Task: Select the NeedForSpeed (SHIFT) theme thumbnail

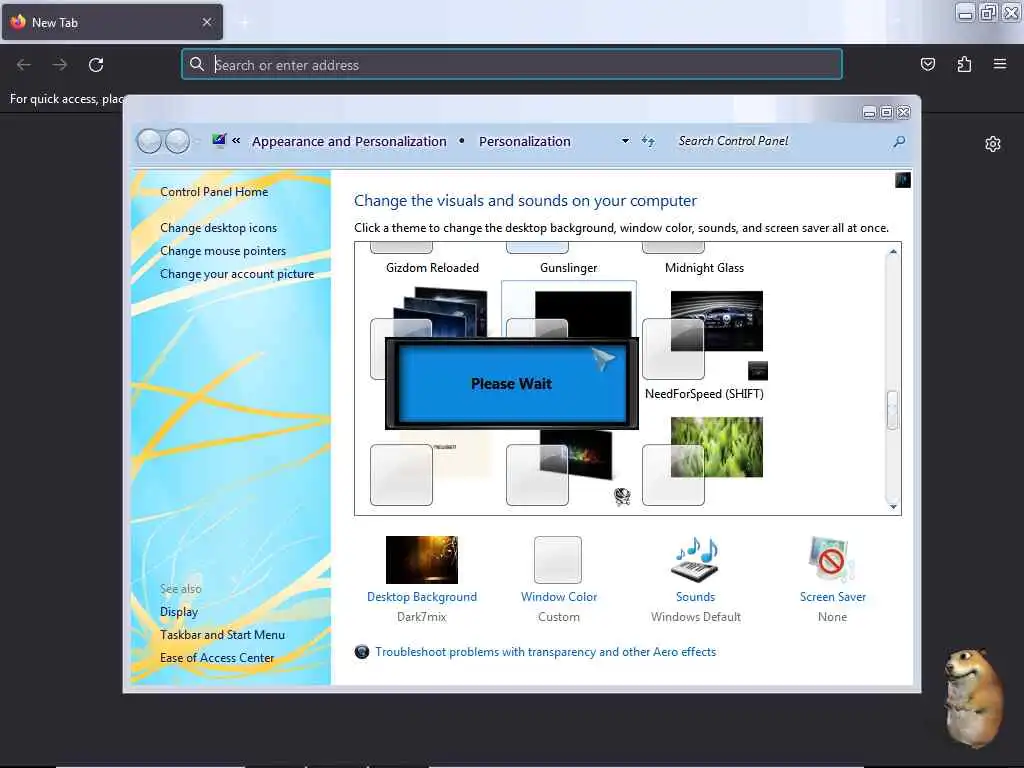Action: coord(716,321)
